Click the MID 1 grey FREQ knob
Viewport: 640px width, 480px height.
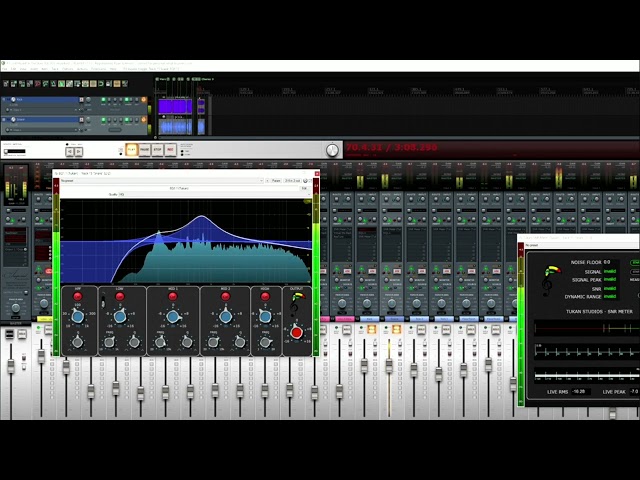click(x=160, y=342)
